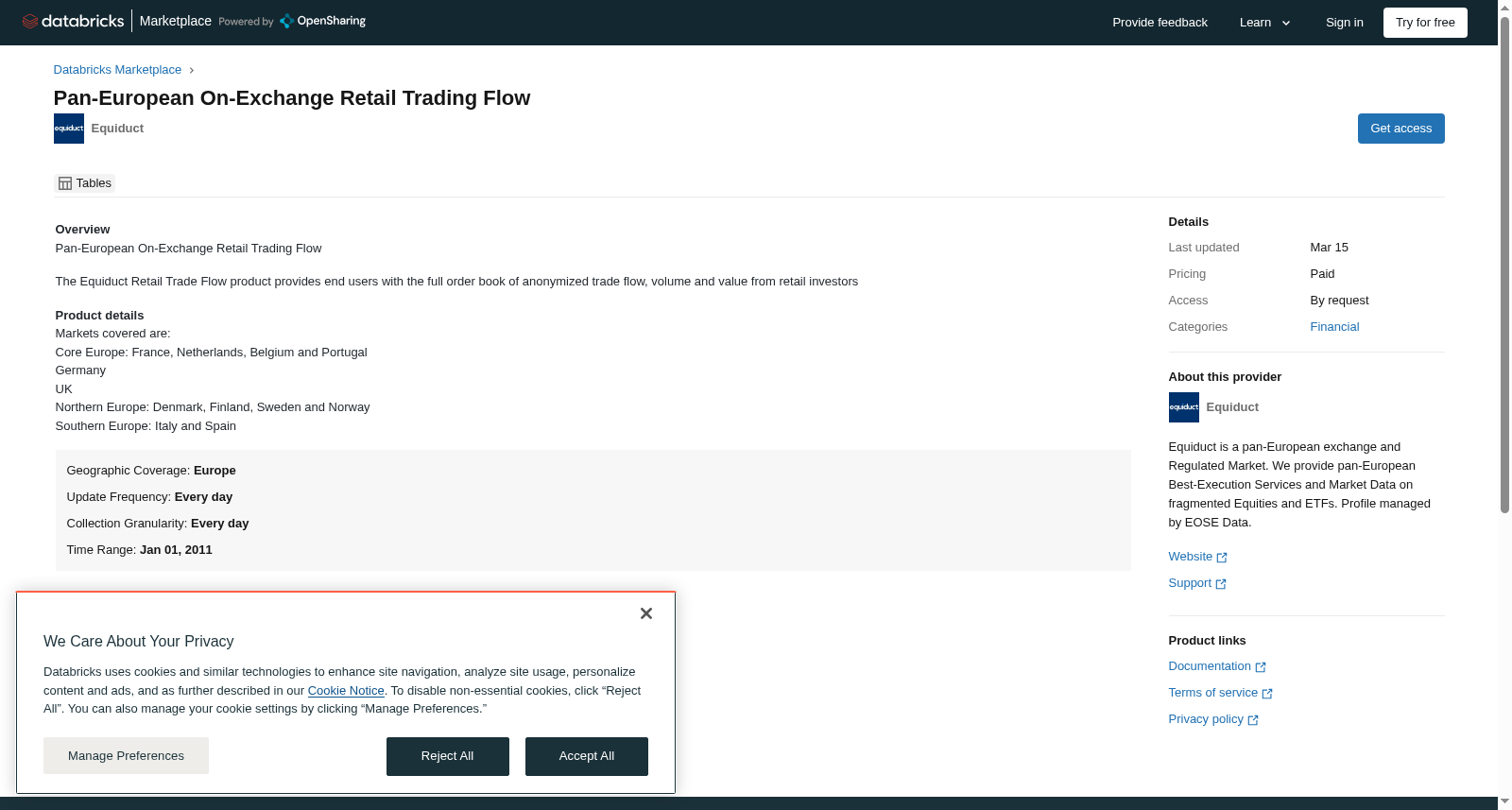Click scrollbar down arrow
Image resolution: width=1512 pixels, height=810 pixels.
(x=1504, y=801)
